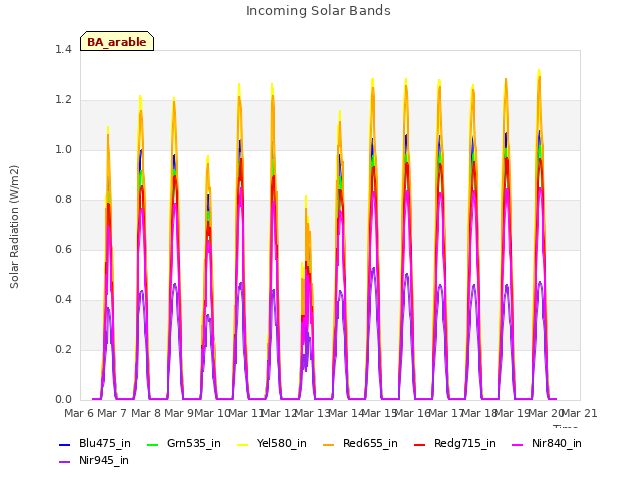Toggle the Nir945_in legend entry
This screenshot has height=480, width=640.
coord(94,461)
